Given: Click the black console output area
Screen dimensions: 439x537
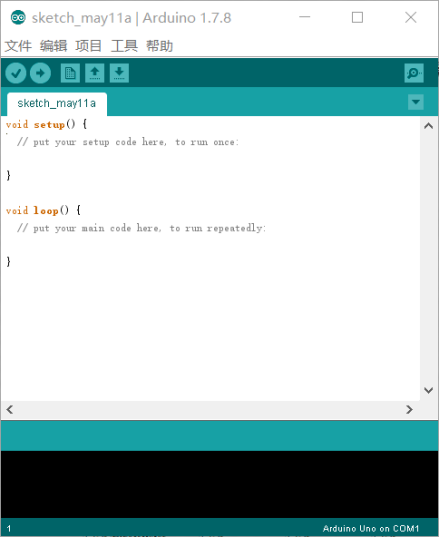Looking at the screenshot, I should 220,484.
